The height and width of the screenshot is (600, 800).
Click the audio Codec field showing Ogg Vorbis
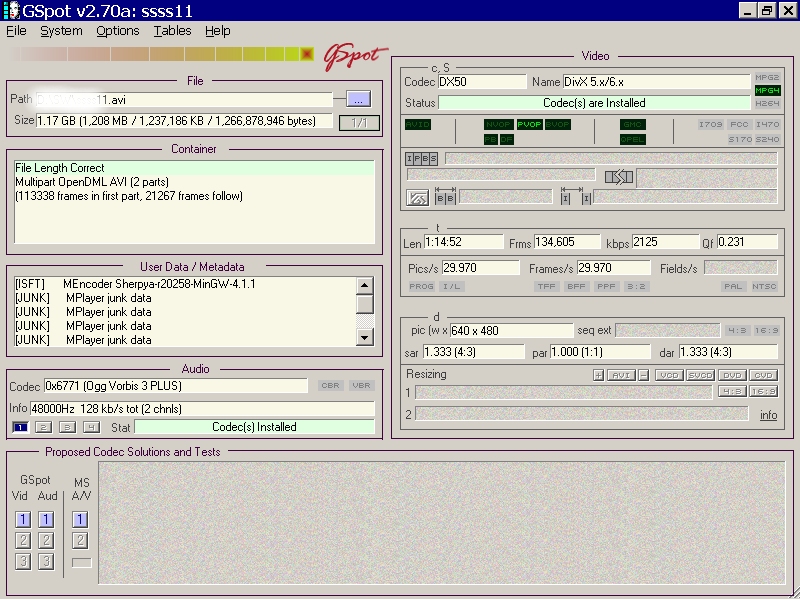coord(176,386)
